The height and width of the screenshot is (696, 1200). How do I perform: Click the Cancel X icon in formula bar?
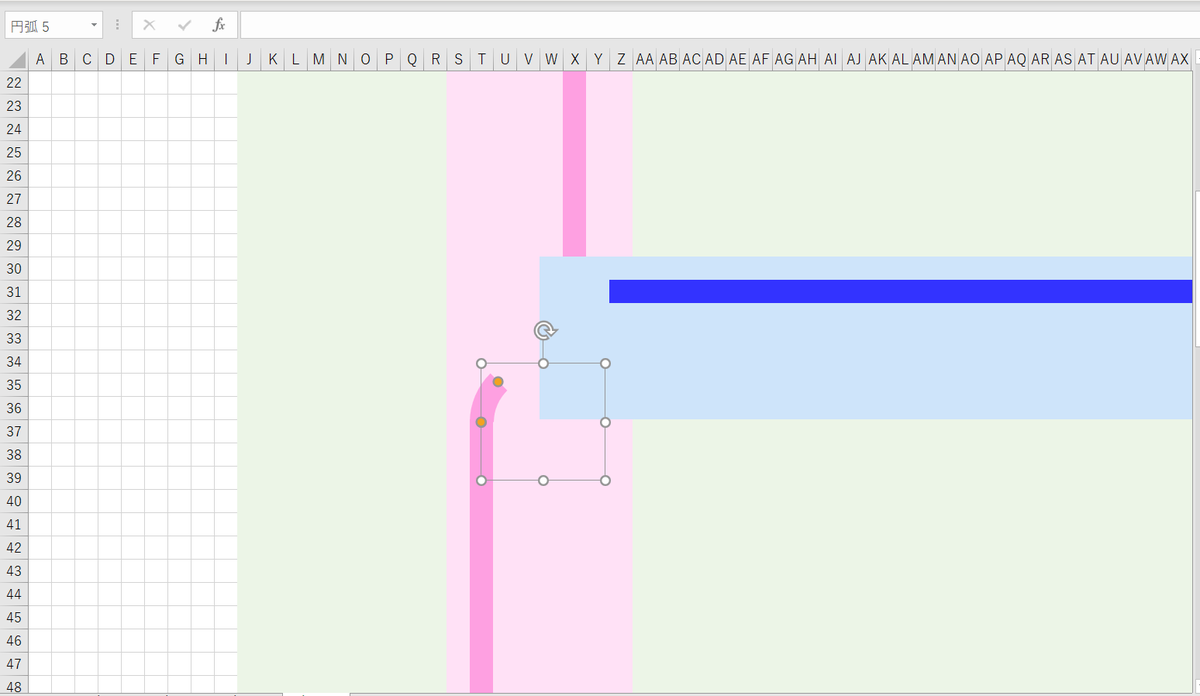point(149,25)
